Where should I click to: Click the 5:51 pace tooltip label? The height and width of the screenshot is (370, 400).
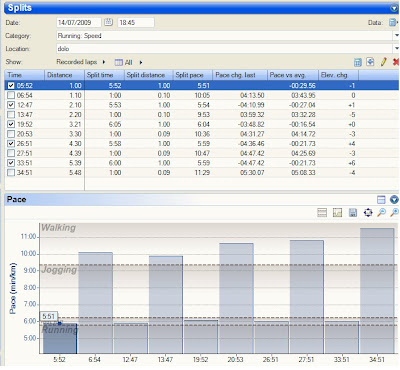click(49, 316)
